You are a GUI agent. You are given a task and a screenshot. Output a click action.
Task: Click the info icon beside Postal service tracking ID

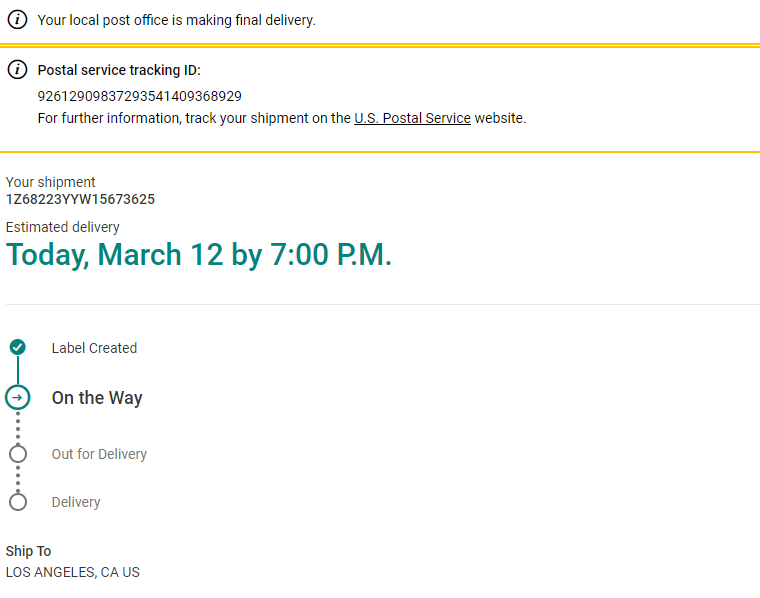coord(17,70)
